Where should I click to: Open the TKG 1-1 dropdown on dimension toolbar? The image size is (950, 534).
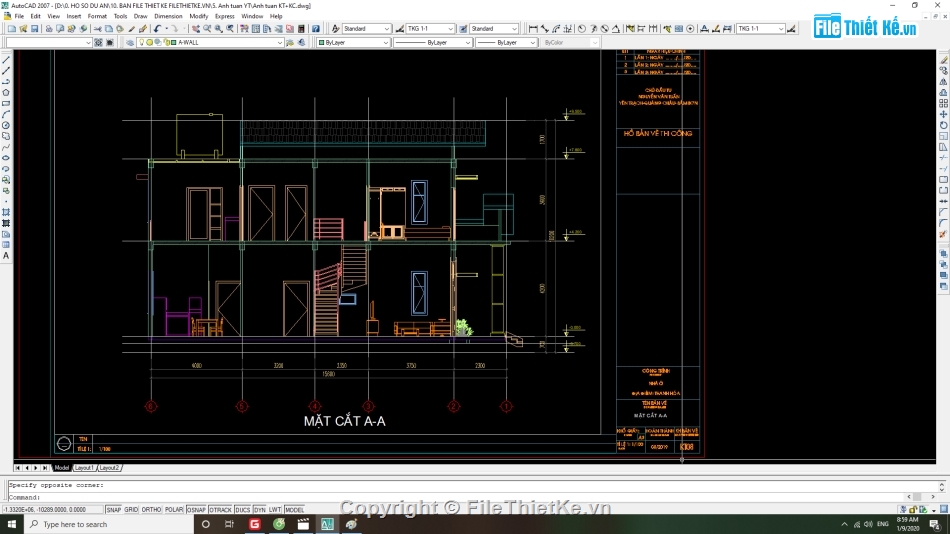(x=780, y=28)
